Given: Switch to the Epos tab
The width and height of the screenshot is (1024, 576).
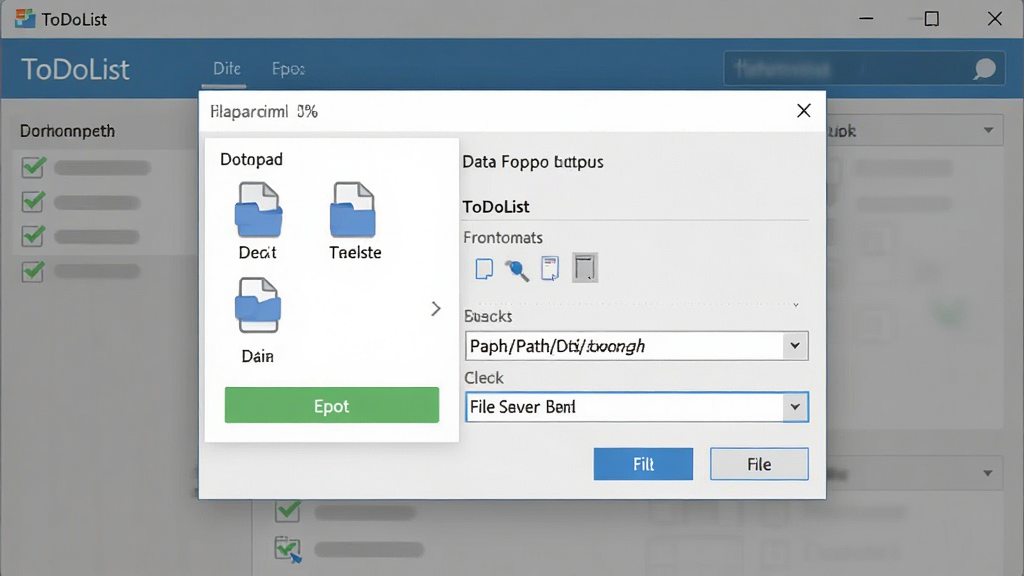Looking at the screenshot, I should pos(288,69).
